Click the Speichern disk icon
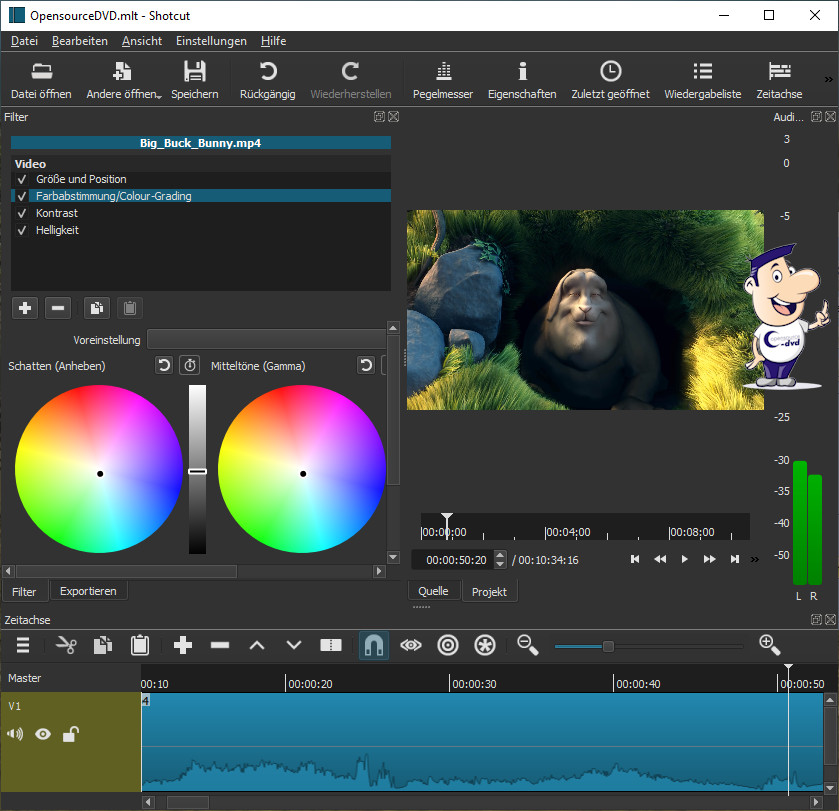Viewport: 839px width, 811px height. point(194,72)
